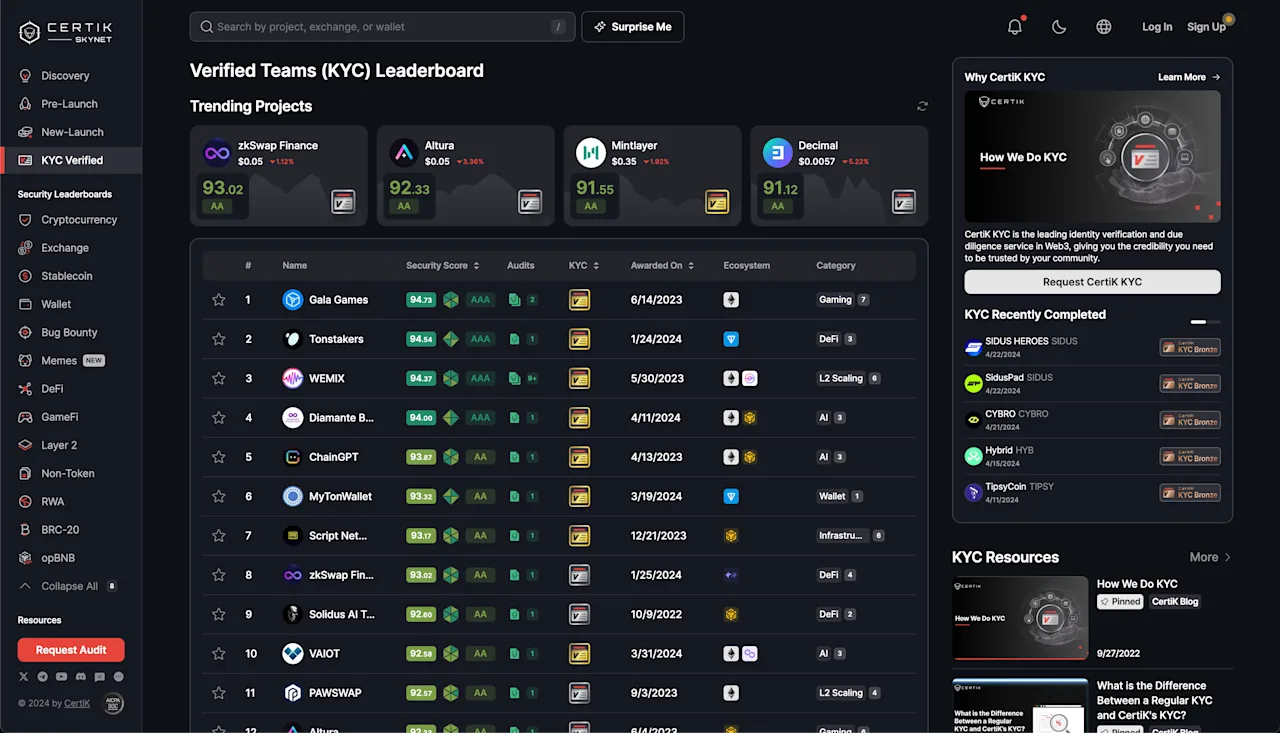
Task: Click the Non-Token sidebar icon
Action: coord(25,473)
